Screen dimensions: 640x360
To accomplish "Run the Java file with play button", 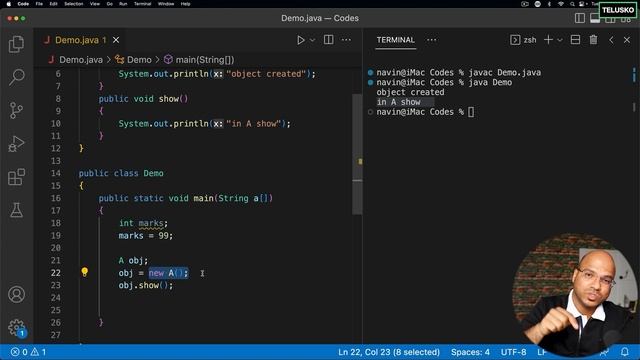I will coord(301,40).
